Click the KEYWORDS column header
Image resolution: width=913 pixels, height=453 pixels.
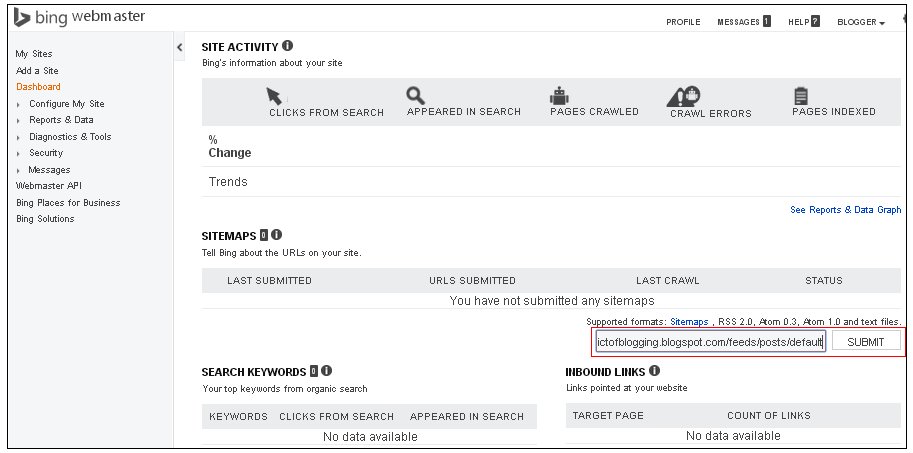[238, 416]
